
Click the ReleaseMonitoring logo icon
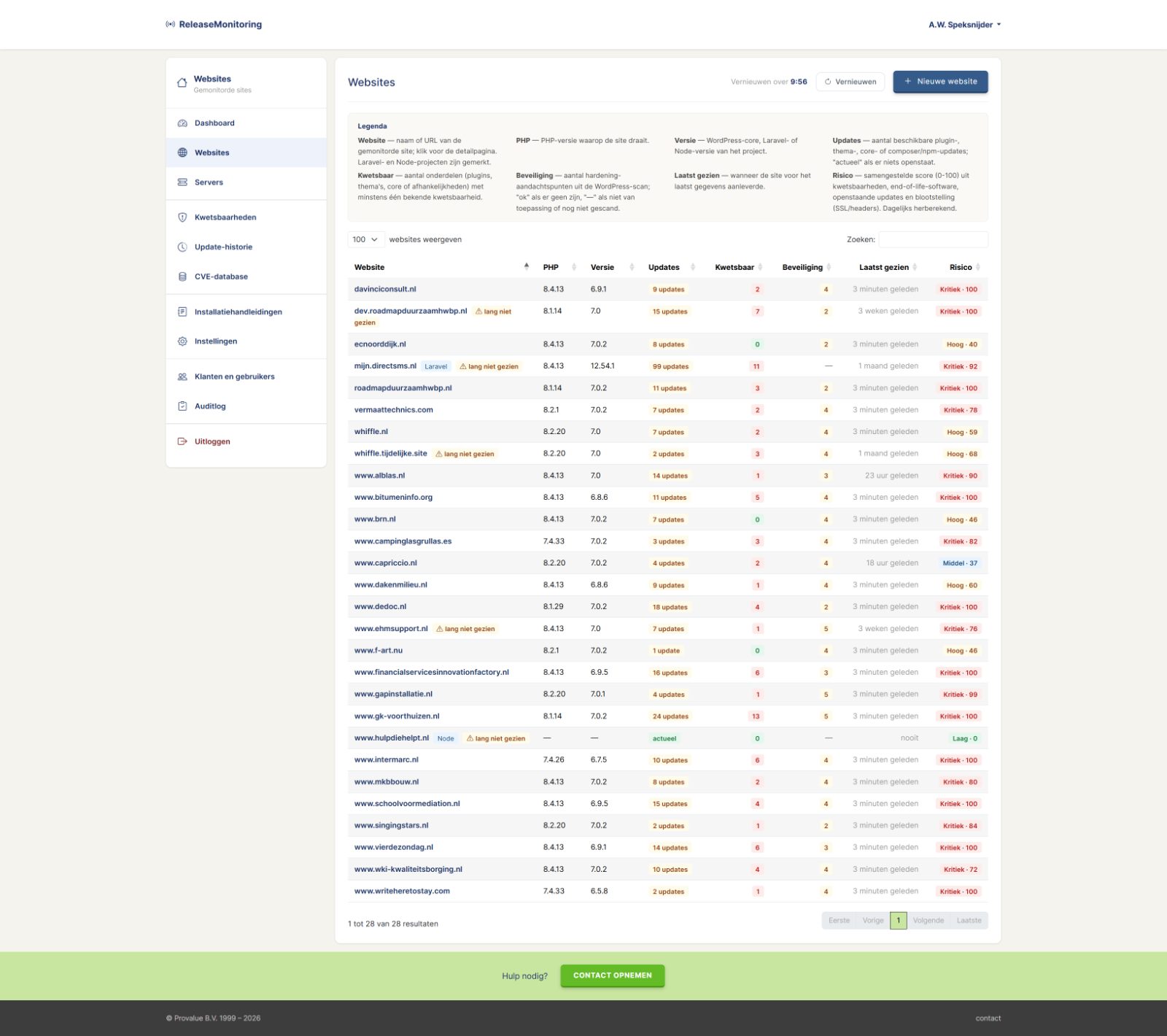click(170, 25)
